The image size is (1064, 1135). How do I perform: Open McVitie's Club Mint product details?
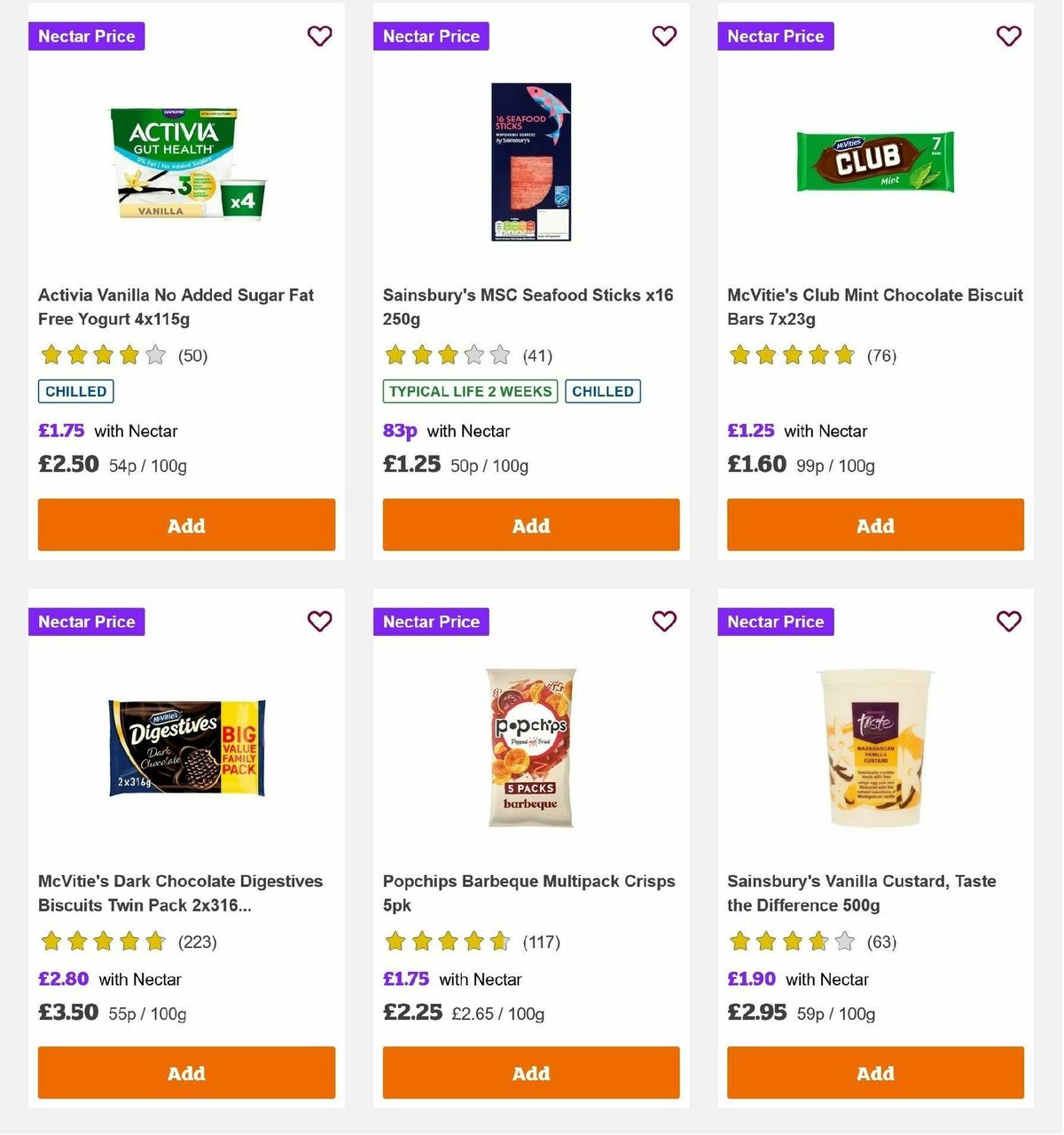click(875, 307)
